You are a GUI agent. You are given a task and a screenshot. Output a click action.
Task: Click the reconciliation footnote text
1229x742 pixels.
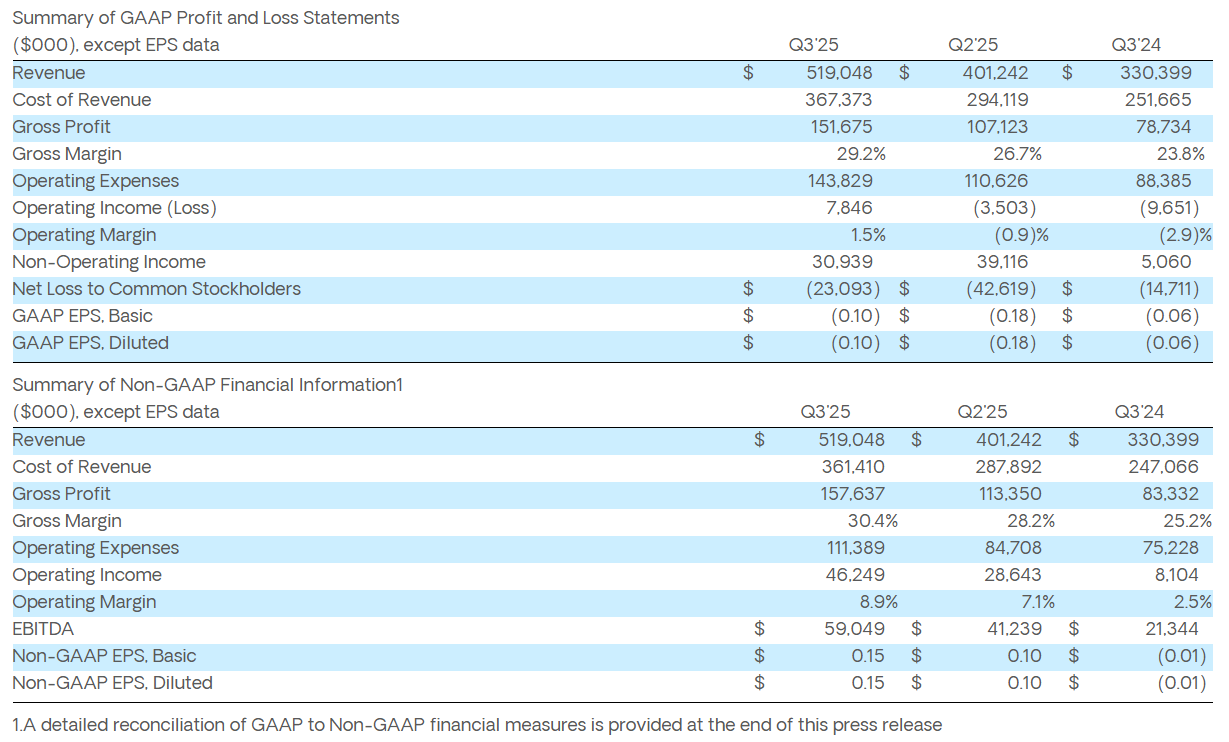(x=477, y=724)
